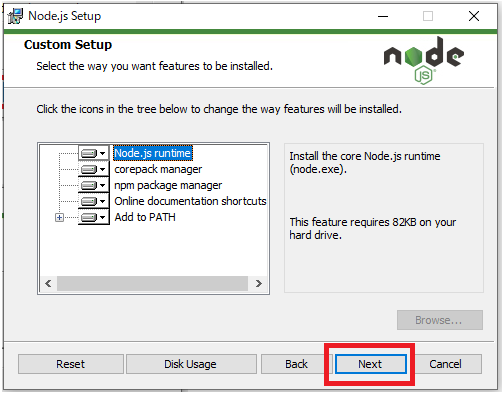Screen dimensions: 502x393
Task: Click the Reset button
Action: [x=71, y=364]
